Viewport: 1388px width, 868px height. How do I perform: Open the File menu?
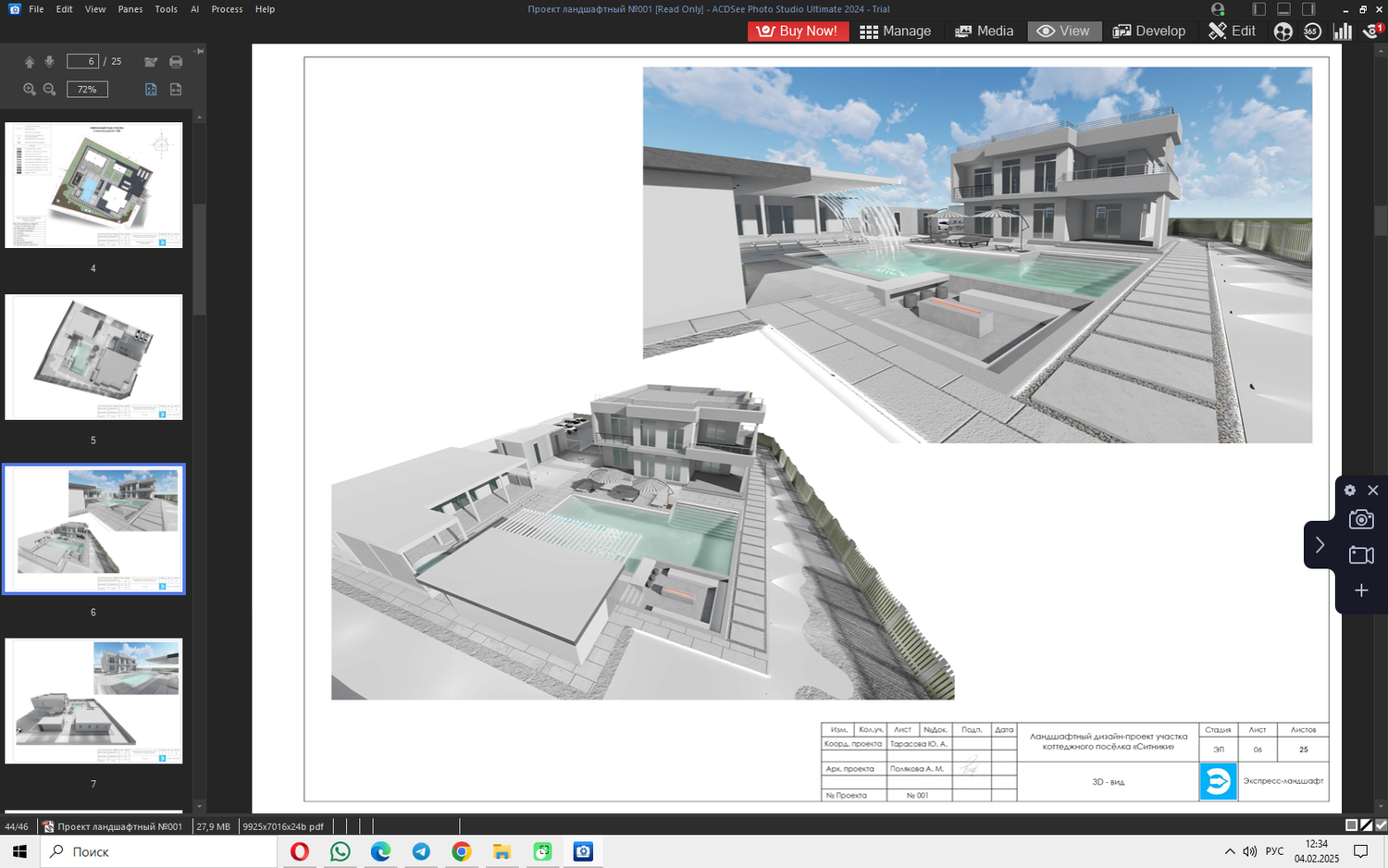point(36,9)
